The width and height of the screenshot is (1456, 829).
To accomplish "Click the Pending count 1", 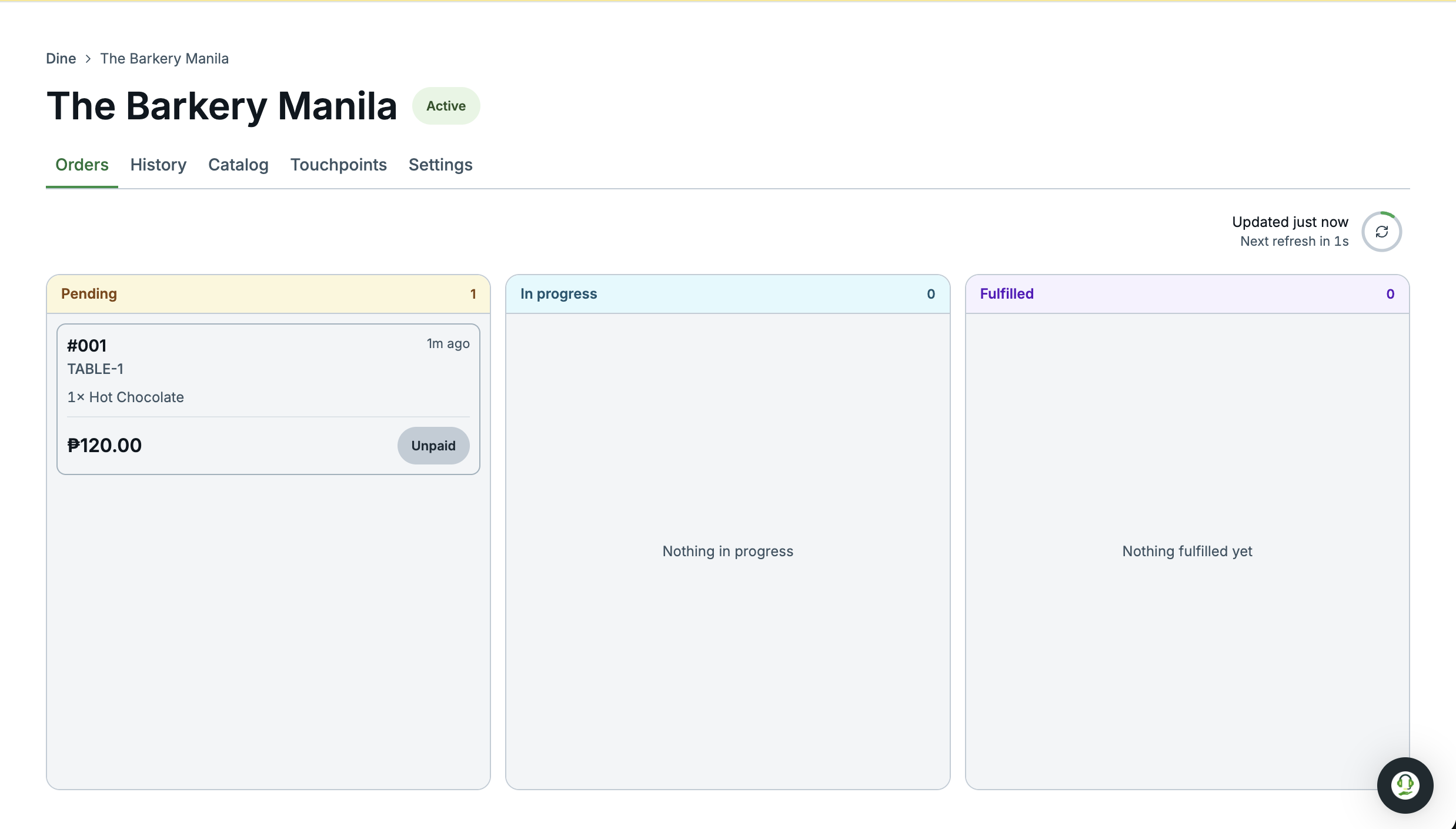I will pos(473,294).
